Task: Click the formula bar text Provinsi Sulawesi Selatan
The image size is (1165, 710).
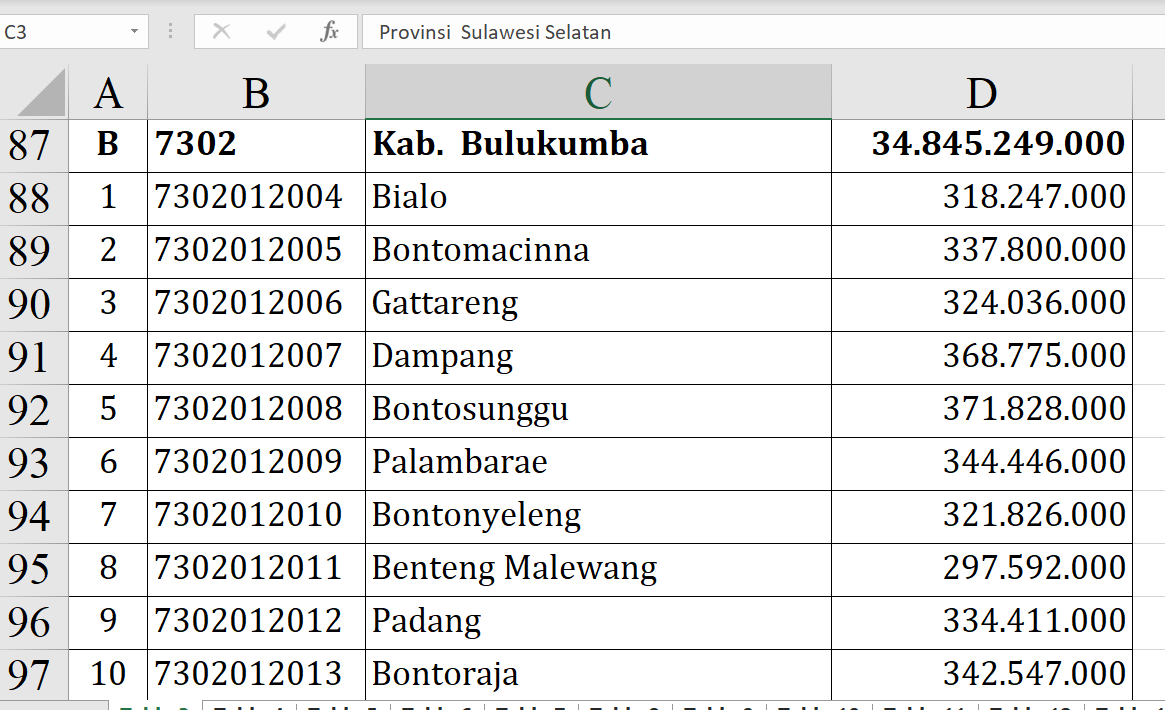Action: pyautogui.click(x=495, y=32)
